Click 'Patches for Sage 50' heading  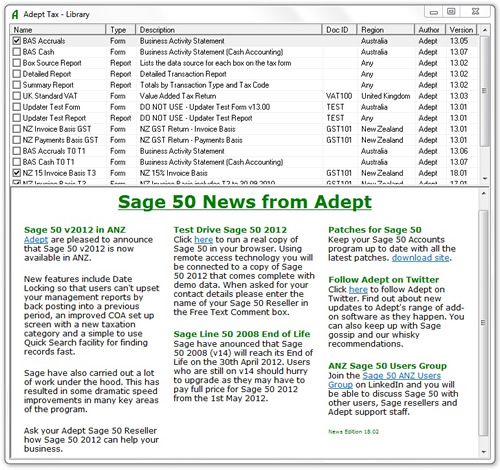[x=375, y=230]
